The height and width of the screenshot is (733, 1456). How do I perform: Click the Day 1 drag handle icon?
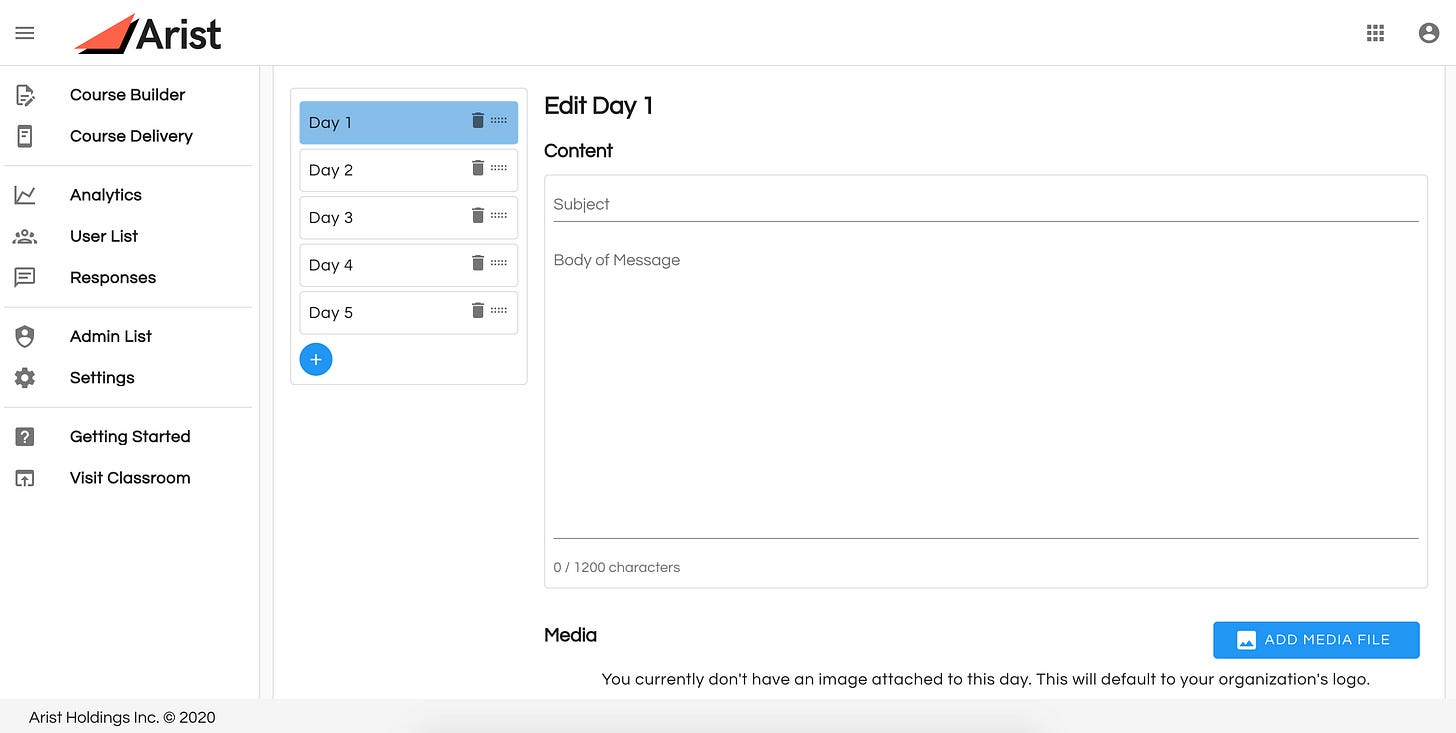click(499, 120)
